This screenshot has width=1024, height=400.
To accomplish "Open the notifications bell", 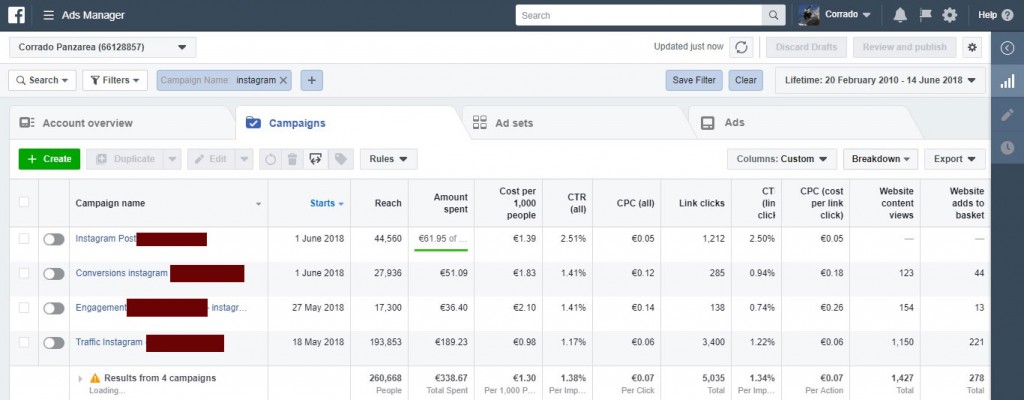I will 900,15.
